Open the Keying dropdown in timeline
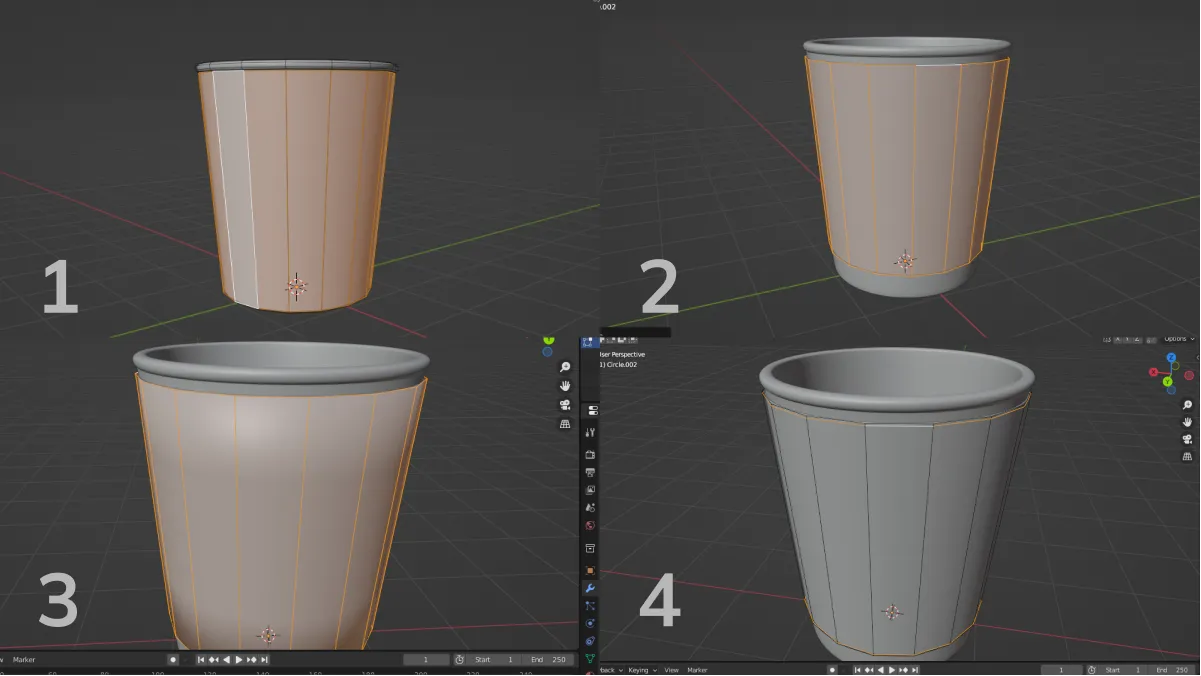Viewport: 1201px width, 676px height. [641, 670]
